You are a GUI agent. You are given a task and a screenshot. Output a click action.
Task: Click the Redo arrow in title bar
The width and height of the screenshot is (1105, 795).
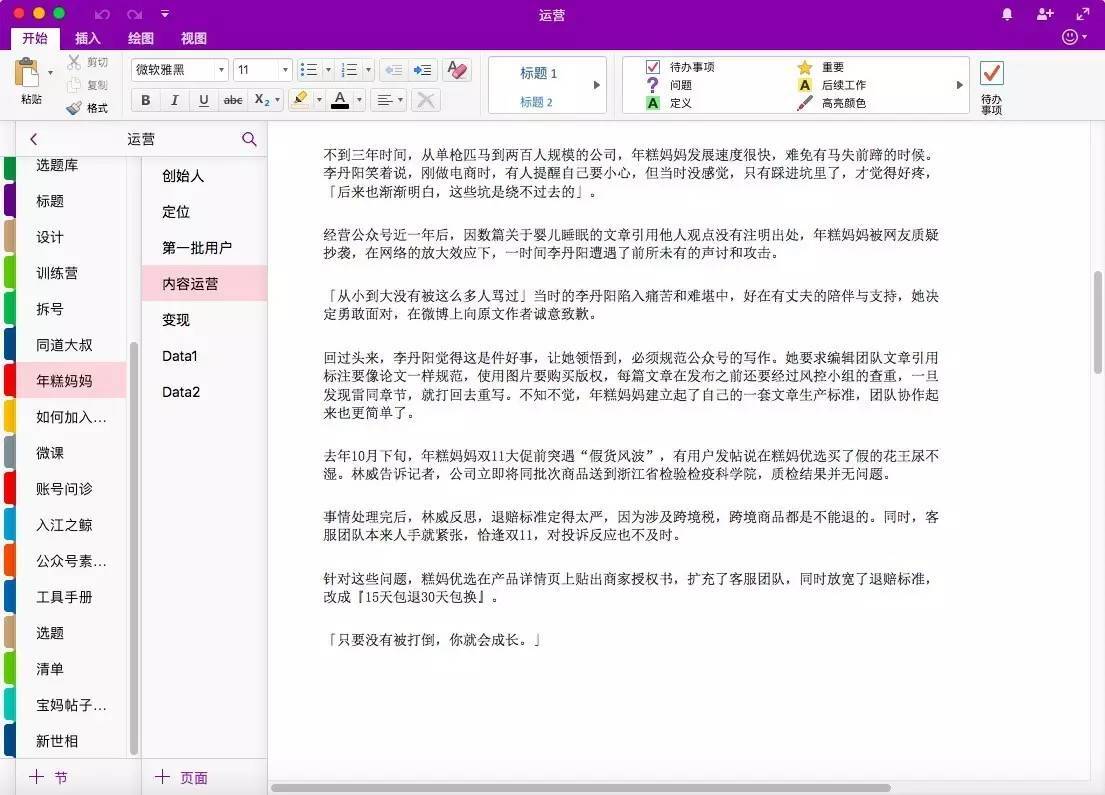(135, 14)
